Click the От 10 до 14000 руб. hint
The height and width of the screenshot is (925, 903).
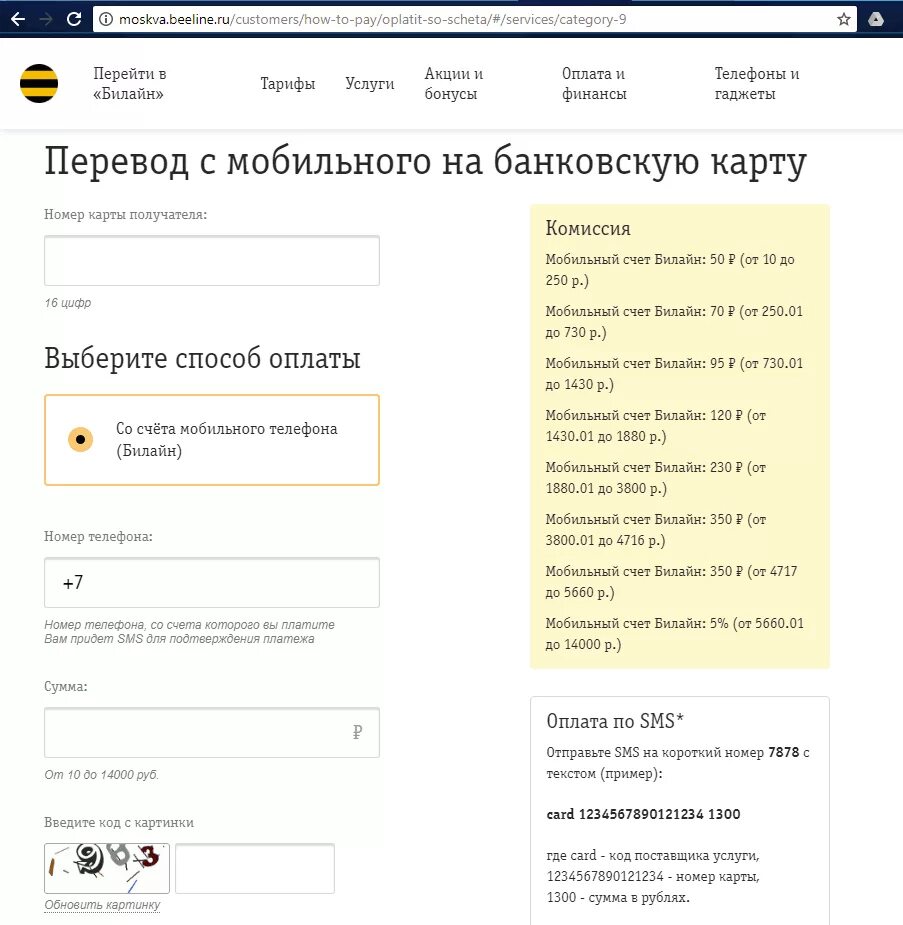(x=101, y=775)
